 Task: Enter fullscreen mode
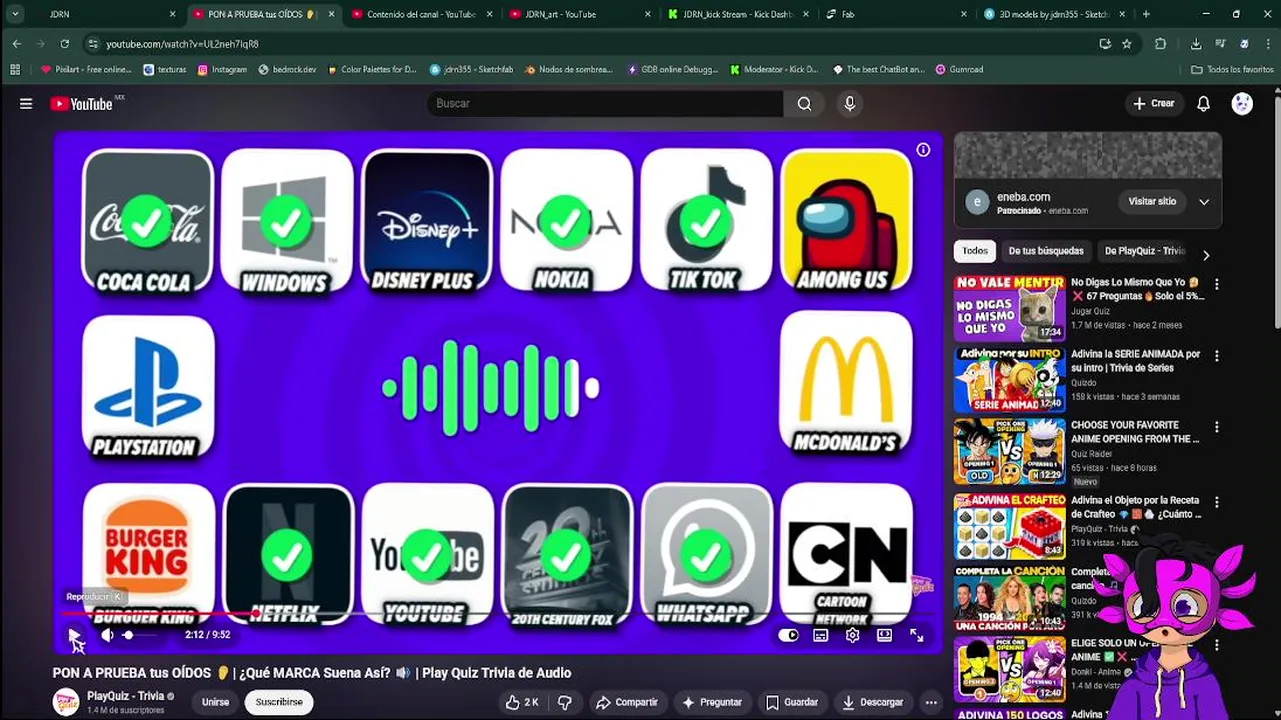click(x=916, y=635)
